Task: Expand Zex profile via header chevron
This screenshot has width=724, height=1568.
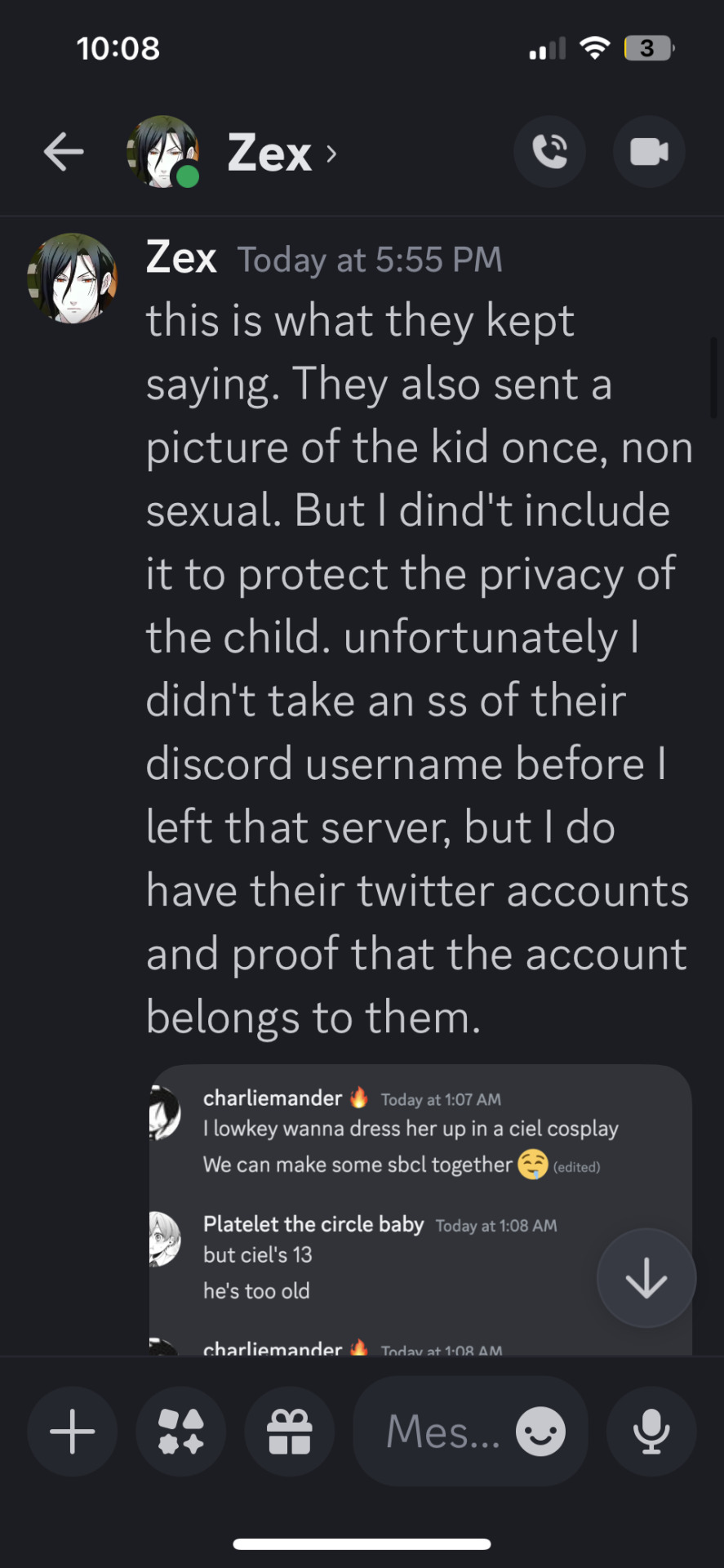Action: [331, 154]
